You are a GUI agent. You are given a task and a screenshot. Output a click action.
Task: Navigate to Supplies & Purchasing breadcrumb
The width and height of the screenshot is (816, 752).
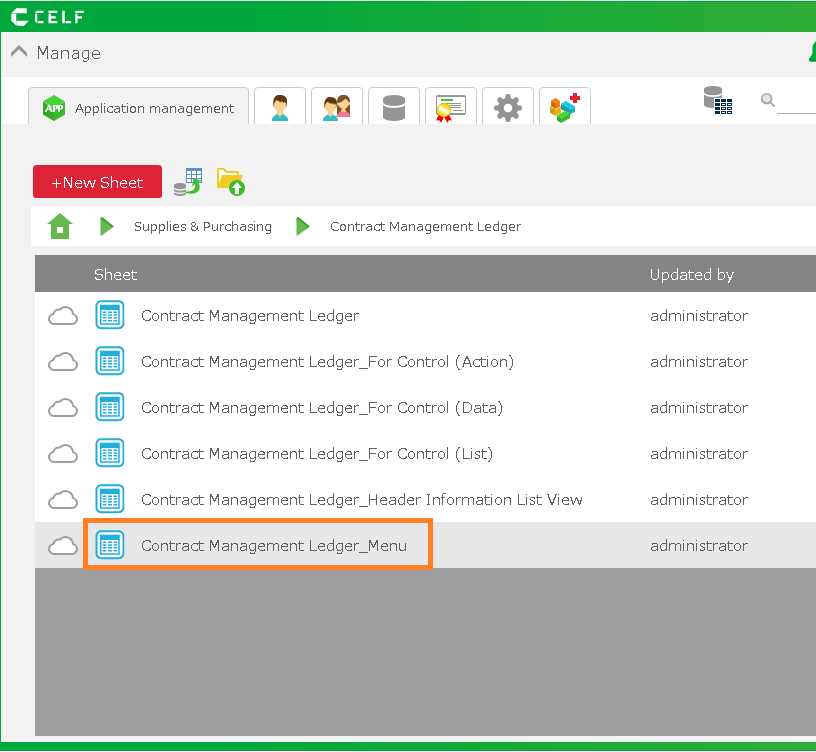tap(203, 227)
